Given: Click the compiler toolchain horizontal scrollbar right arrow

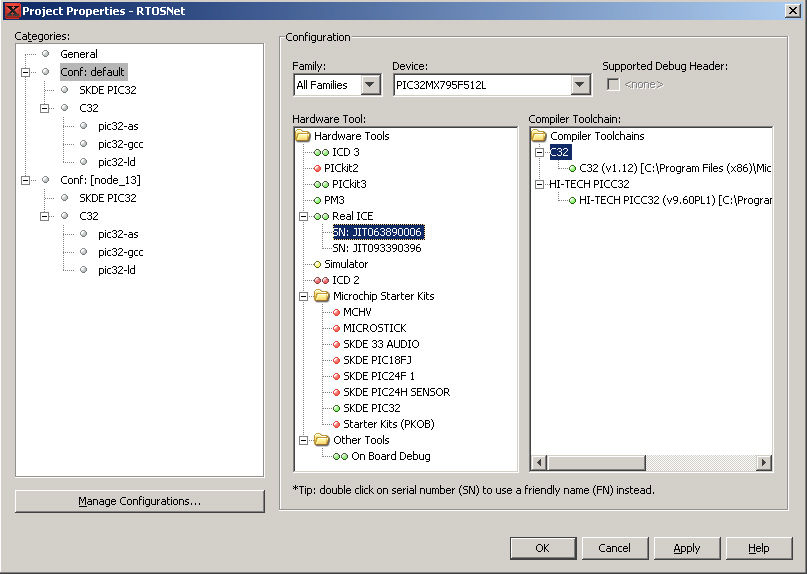Looking at the screenshot, I should [x=764, y=462].
